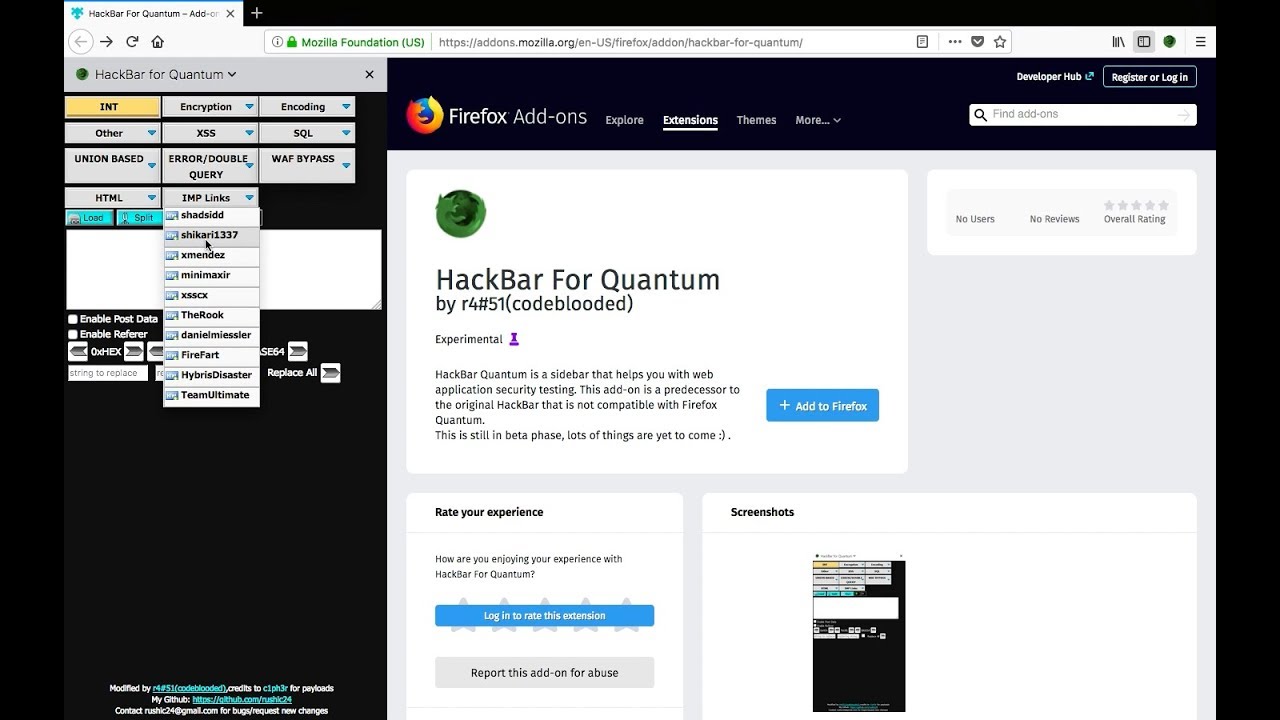
Task: Click the right arrow beside 0xHEX
Action: pyautogui.click(x=134, y=351)
